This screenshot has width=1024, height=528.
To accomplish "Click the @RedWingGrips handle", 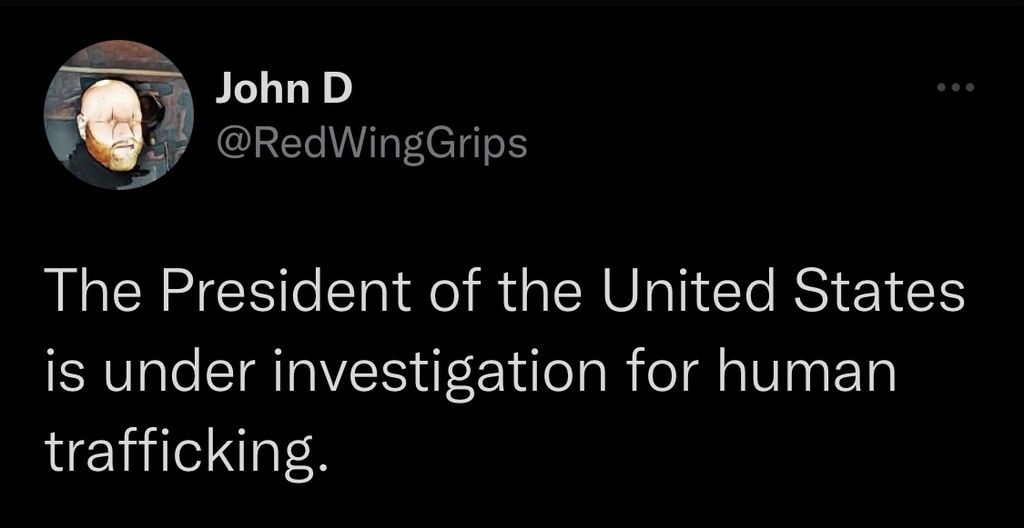I will (371, 144).
